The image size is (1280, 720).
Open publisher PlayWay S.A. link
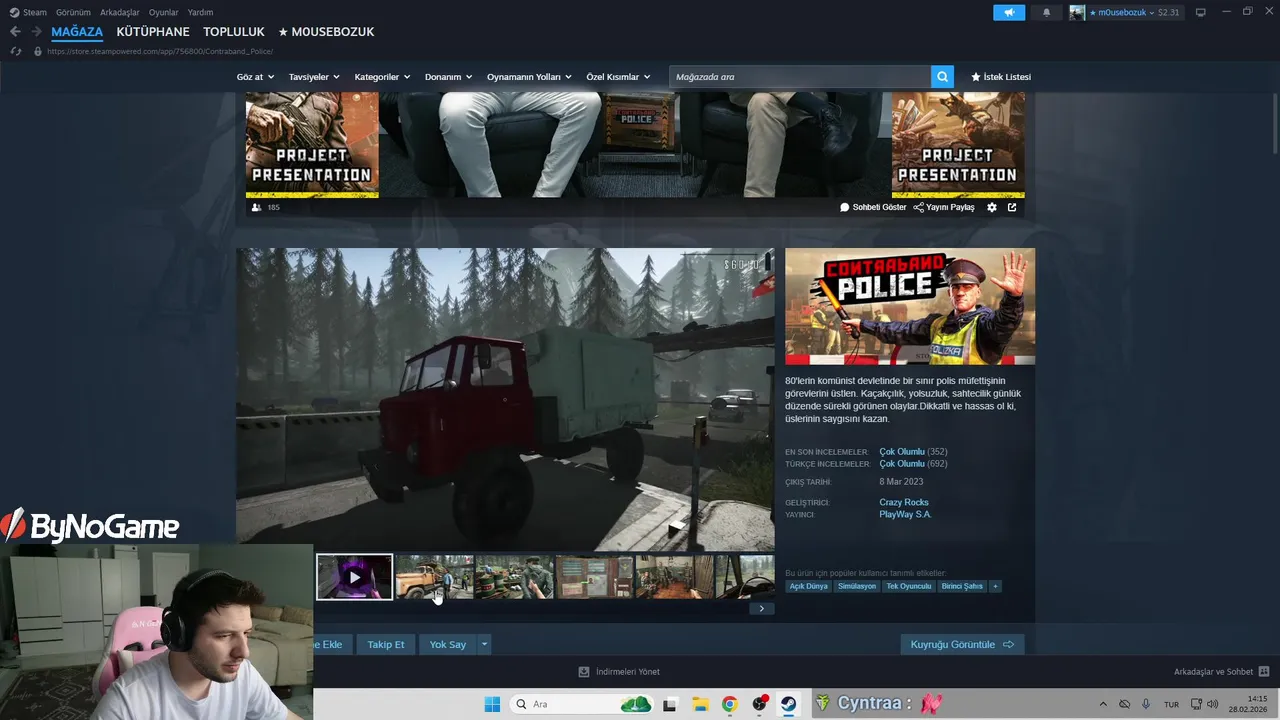tap(905, 514)
